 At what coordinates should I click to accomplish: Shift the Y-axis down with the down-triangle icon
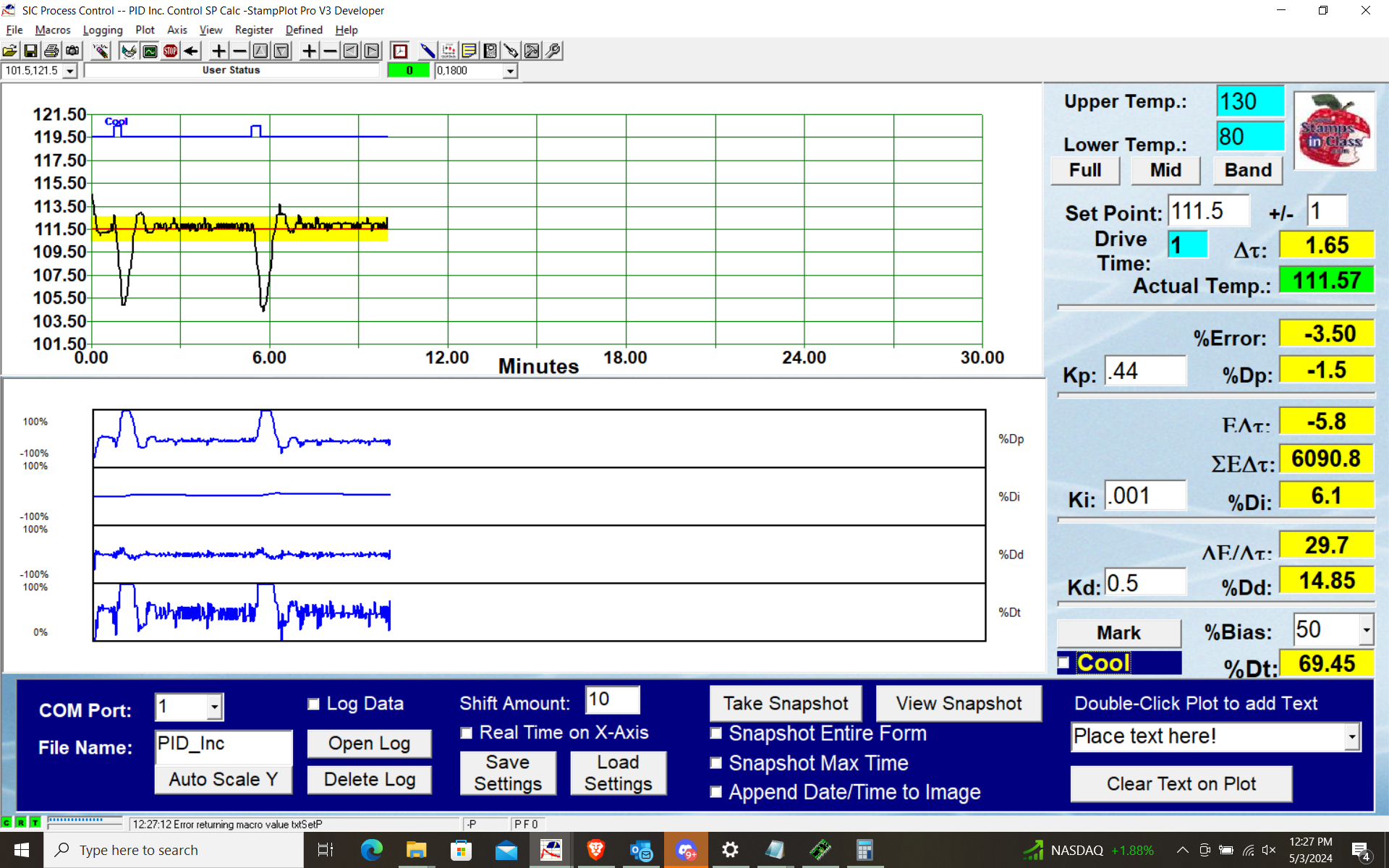coord(281,51)
